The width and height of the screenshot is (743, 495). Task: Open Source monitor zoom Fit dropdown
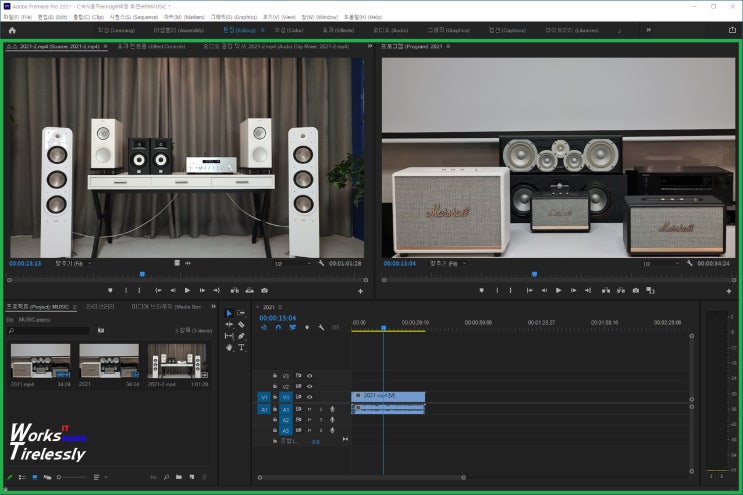tap(74, 263)
